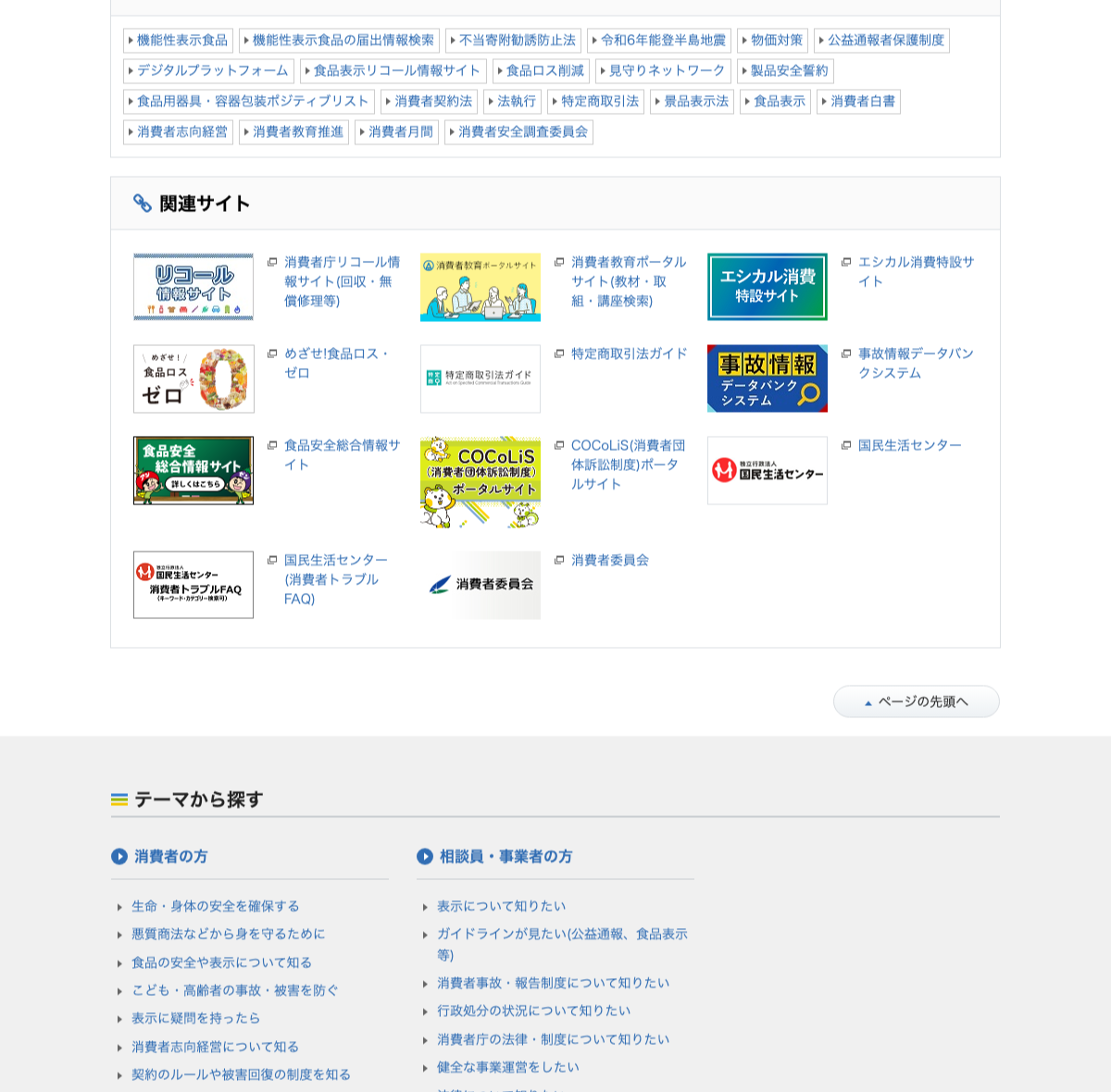The width and height of the screenshot is (1111, 1092).
Task: Click the COCoLiS ポータルサイト text link
Action: 630,465
